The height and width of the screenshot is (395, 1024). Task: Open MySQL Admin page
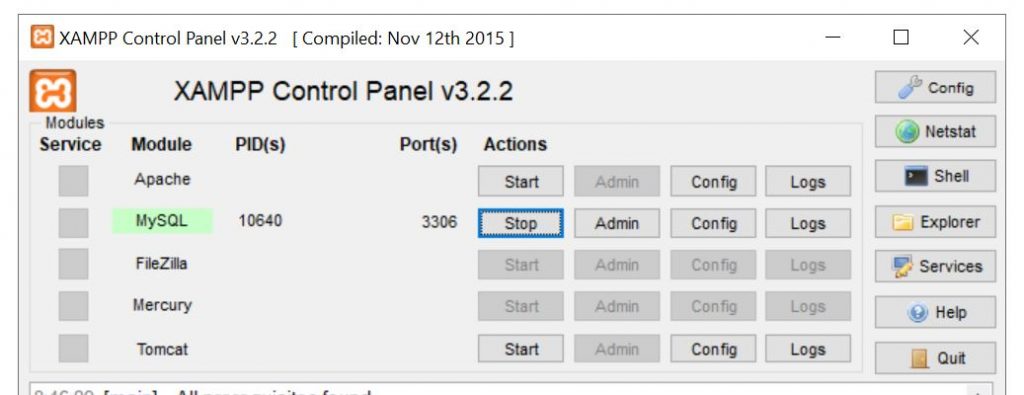[x=616, y=223]
